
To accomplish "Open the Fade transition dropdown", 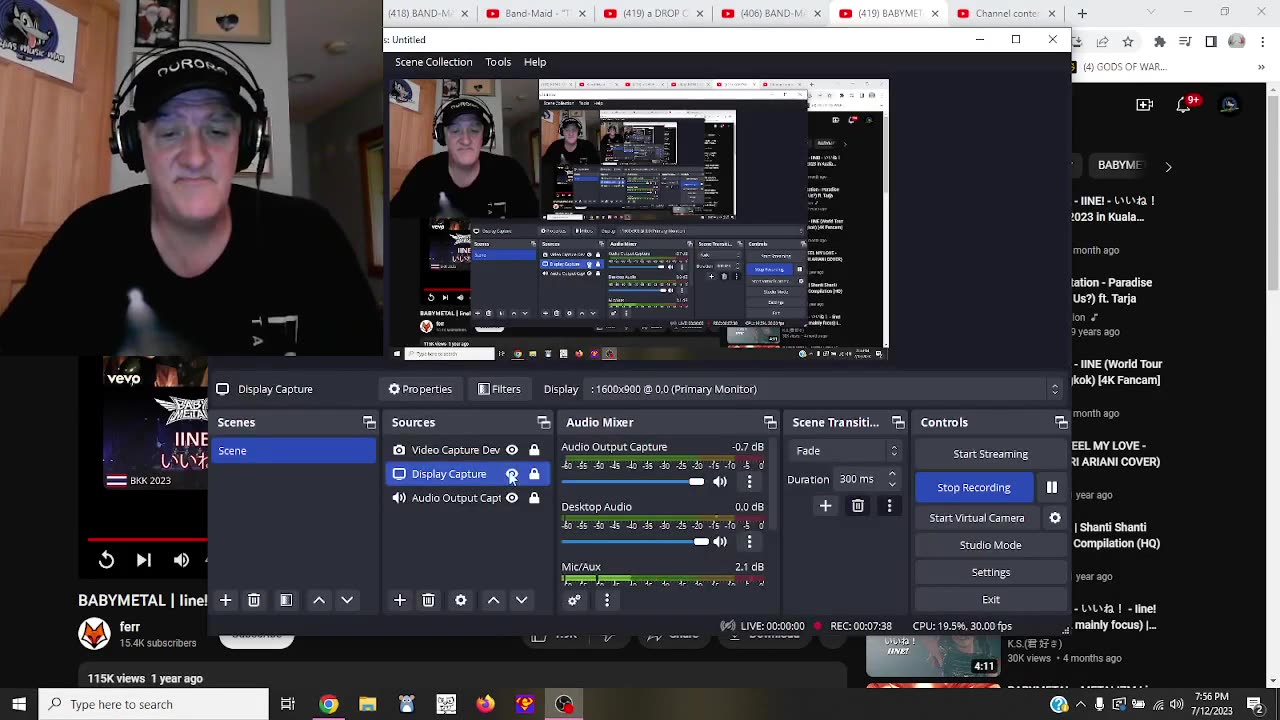I will [x=847, y=451].
